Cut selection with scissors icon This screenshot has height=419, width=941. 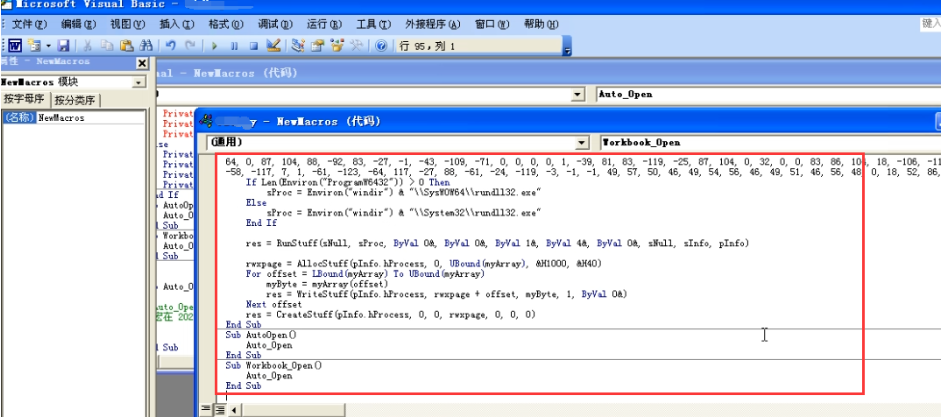point(88,46)
